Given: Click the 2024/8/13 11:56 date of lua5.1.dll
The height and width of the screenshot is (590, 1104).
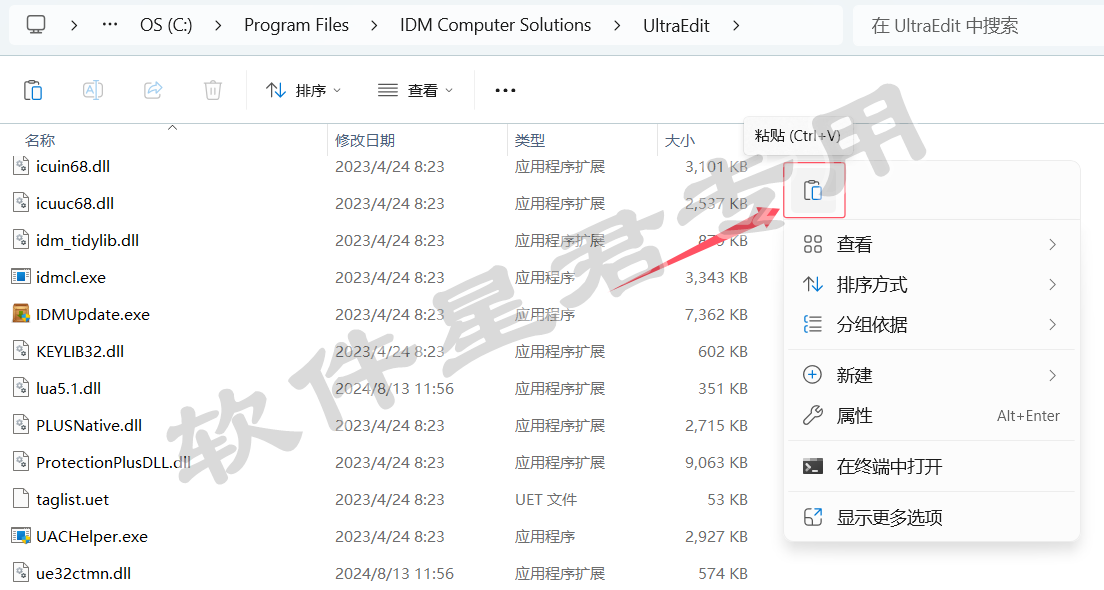Looking at the screenshot, I should [394, 388].
